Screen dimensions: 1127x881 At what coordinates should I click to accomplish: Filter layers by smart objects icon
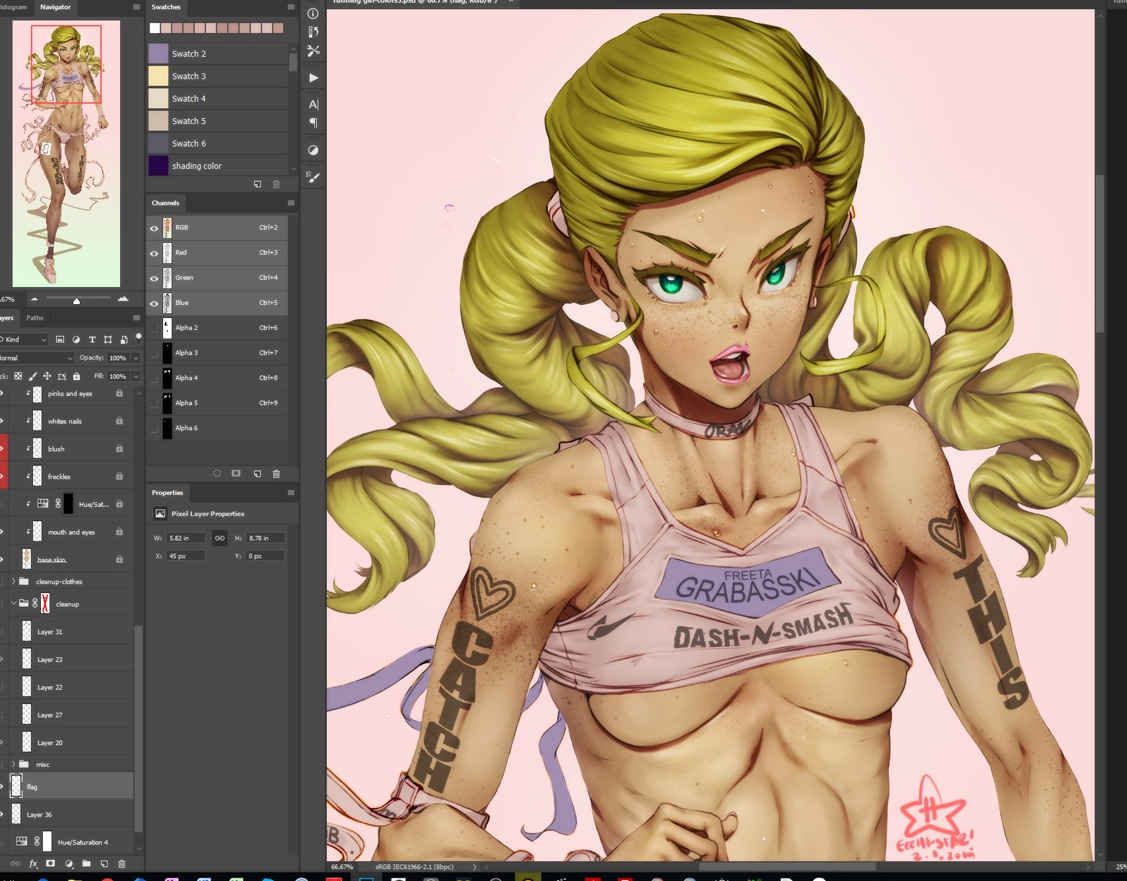tap(124, 339)
